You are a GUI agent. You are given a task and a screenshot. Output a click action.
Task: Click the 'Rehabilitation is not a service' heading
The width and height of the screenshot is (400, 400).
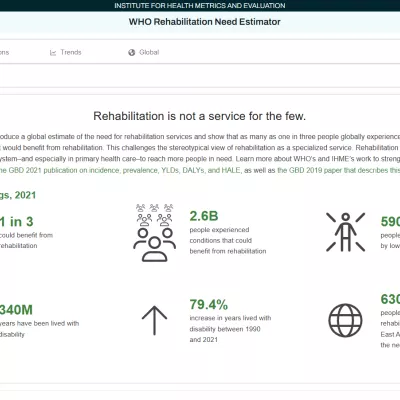(199, 116)
